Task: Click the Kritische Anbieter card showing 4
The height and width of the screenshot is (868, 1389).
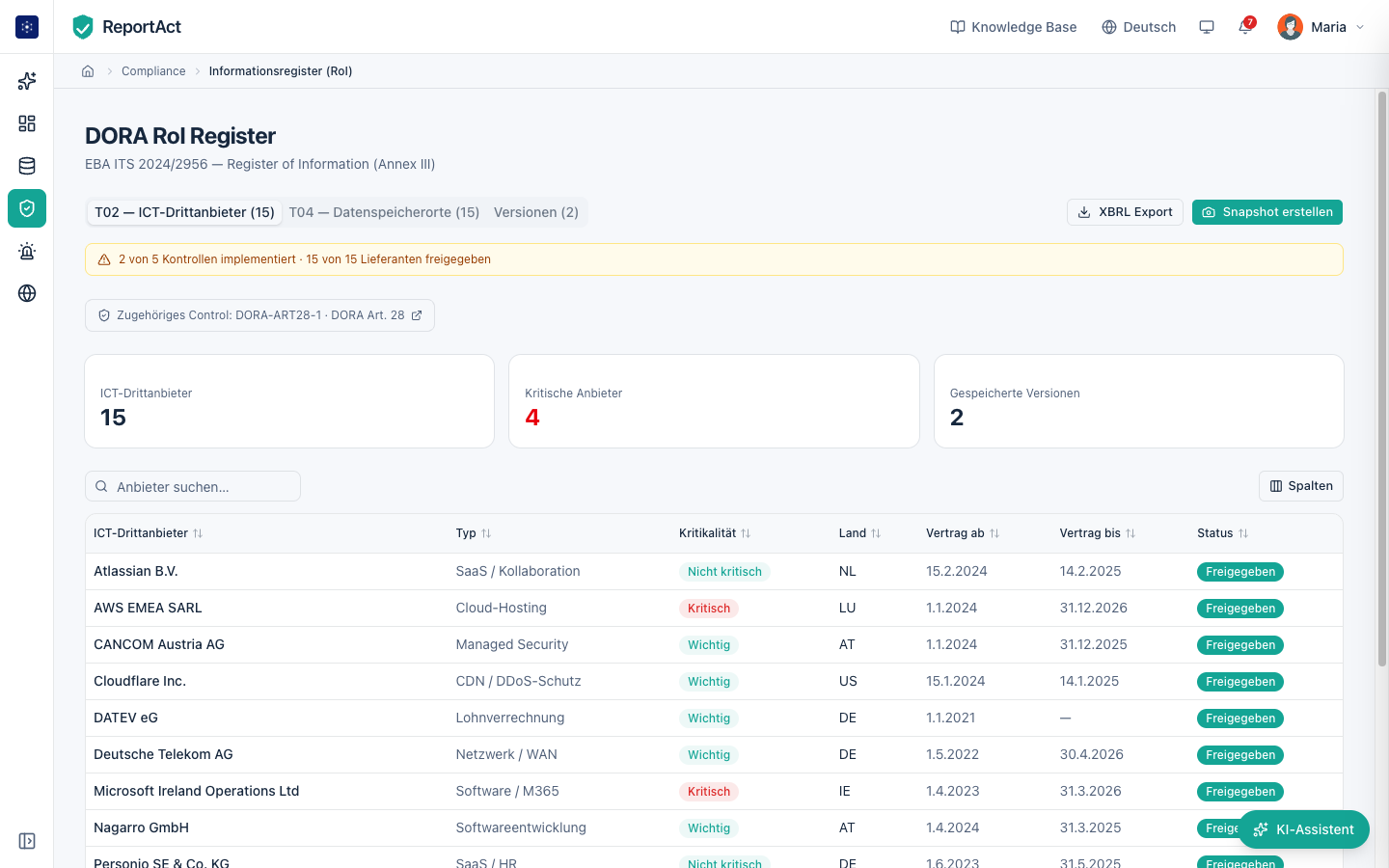Action: coord(714,401)
